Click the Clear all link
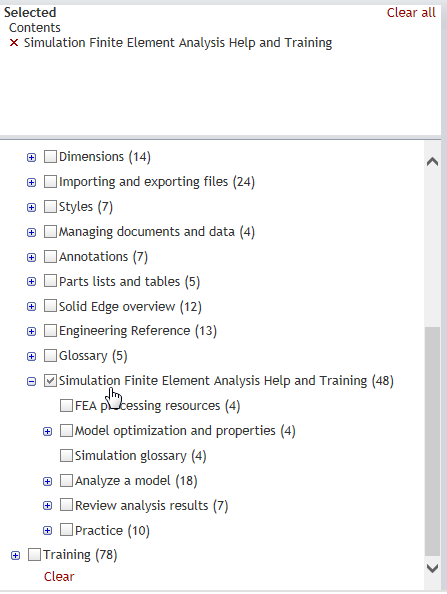 411,13
